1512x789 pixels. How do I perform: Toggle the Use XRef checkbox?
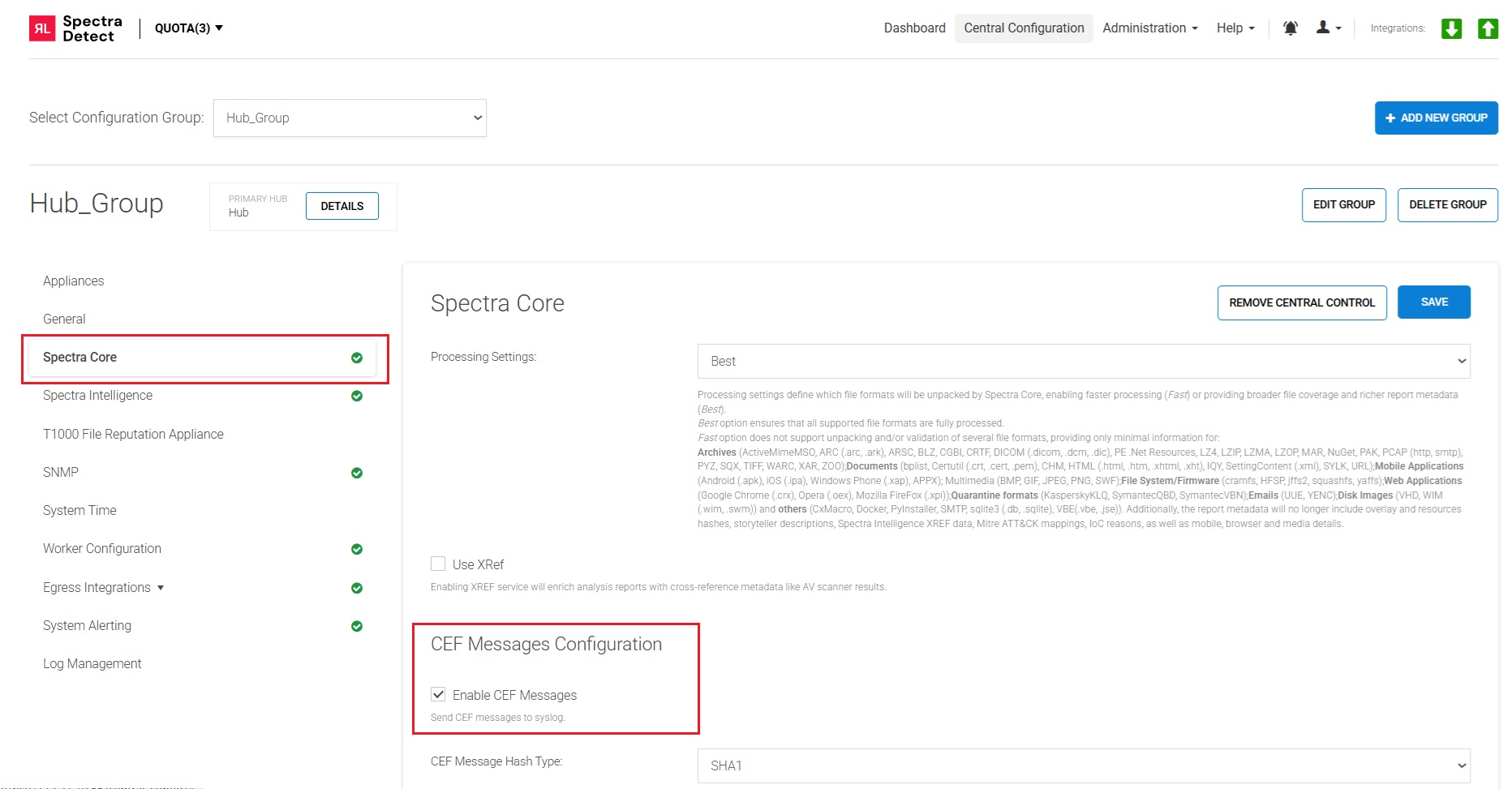pyautogui.click(x=438, y=564)
